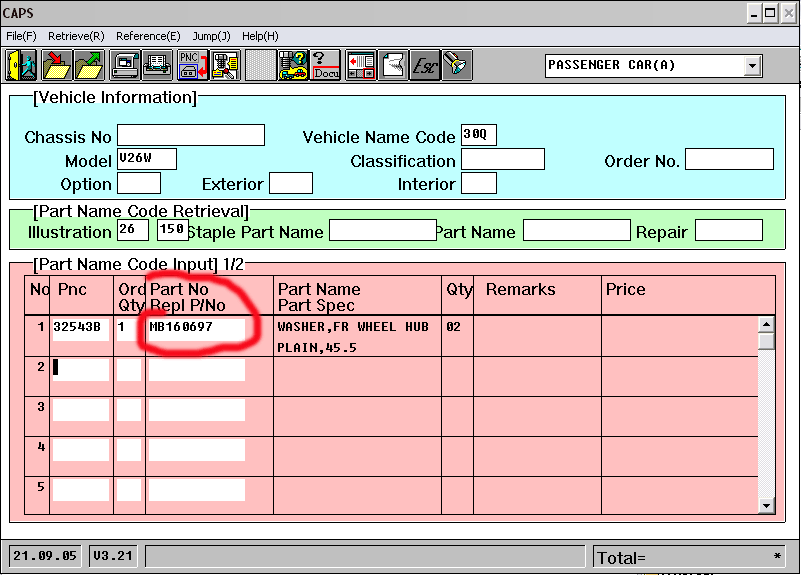Select Part No field containing MB160697
801x575 pixels.
(x=196, y=327)
